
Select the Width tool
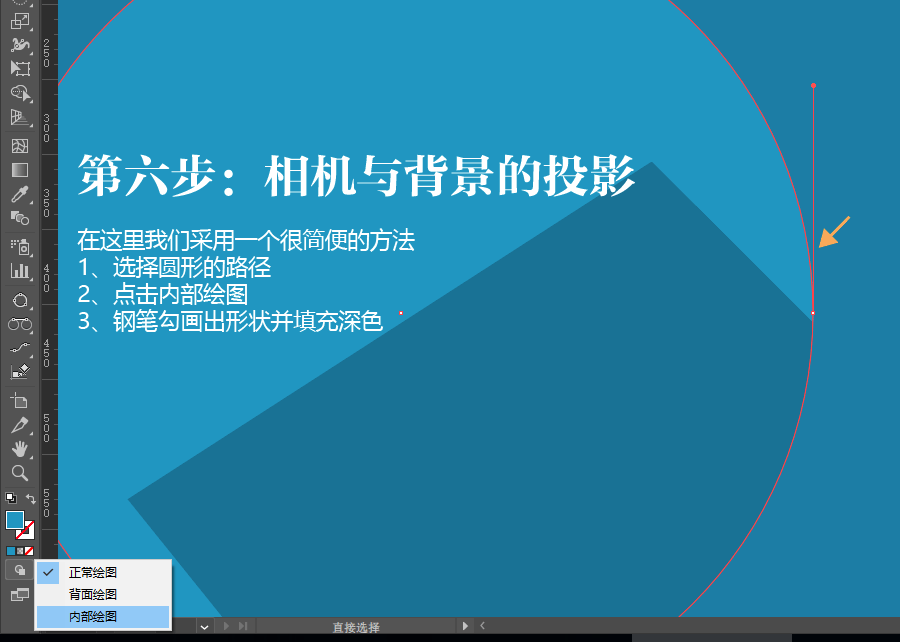pyautogui.click(x=20, y=45)
